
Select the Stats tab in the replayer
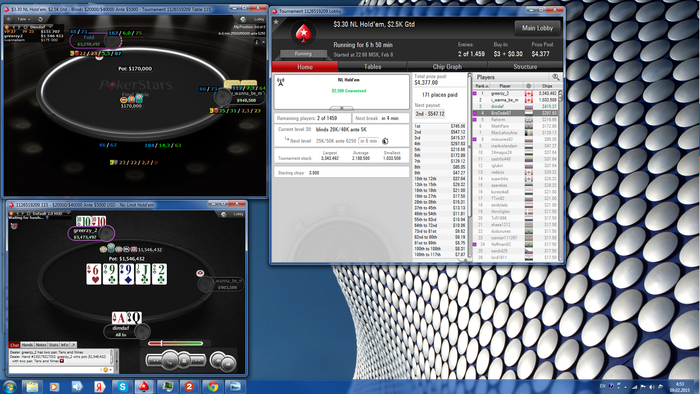pos(54,345)
